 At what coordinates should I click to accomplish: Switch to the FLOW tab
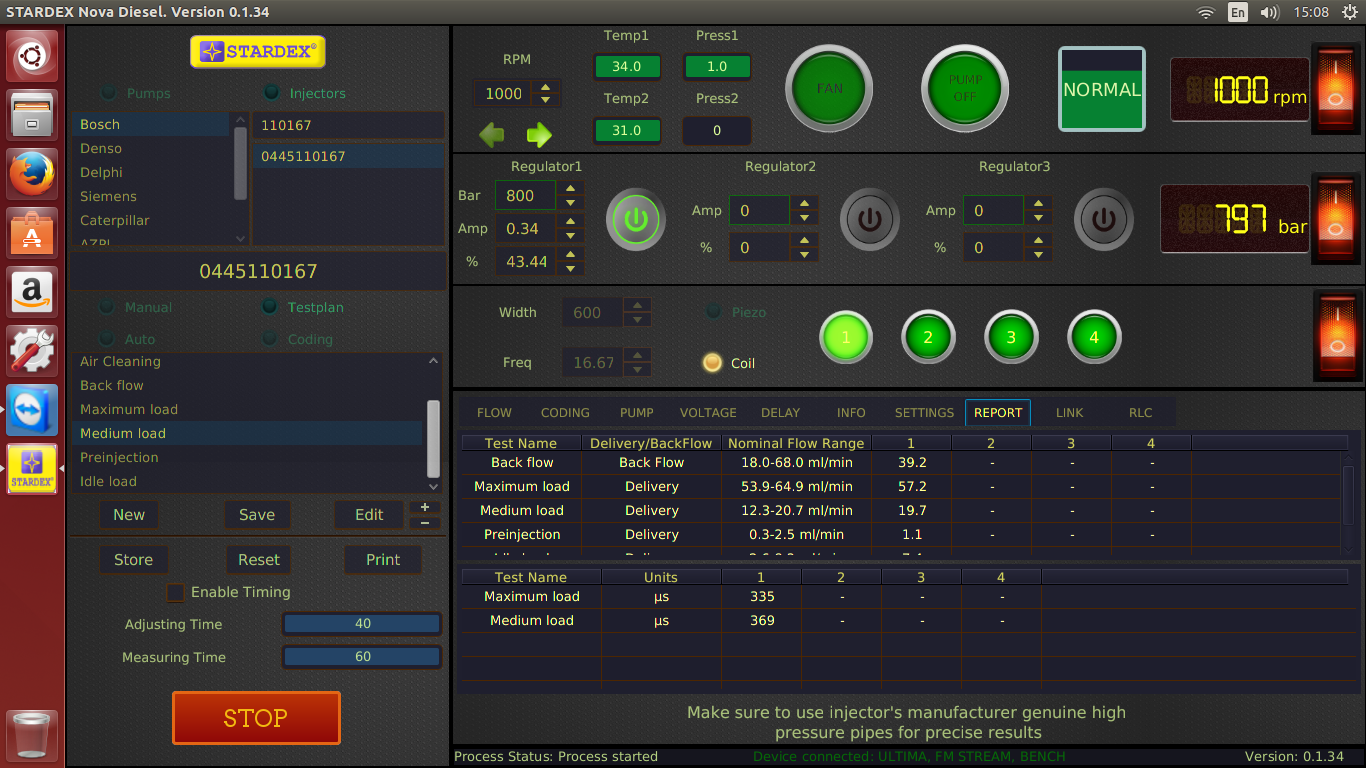click(x=494, y=412)
